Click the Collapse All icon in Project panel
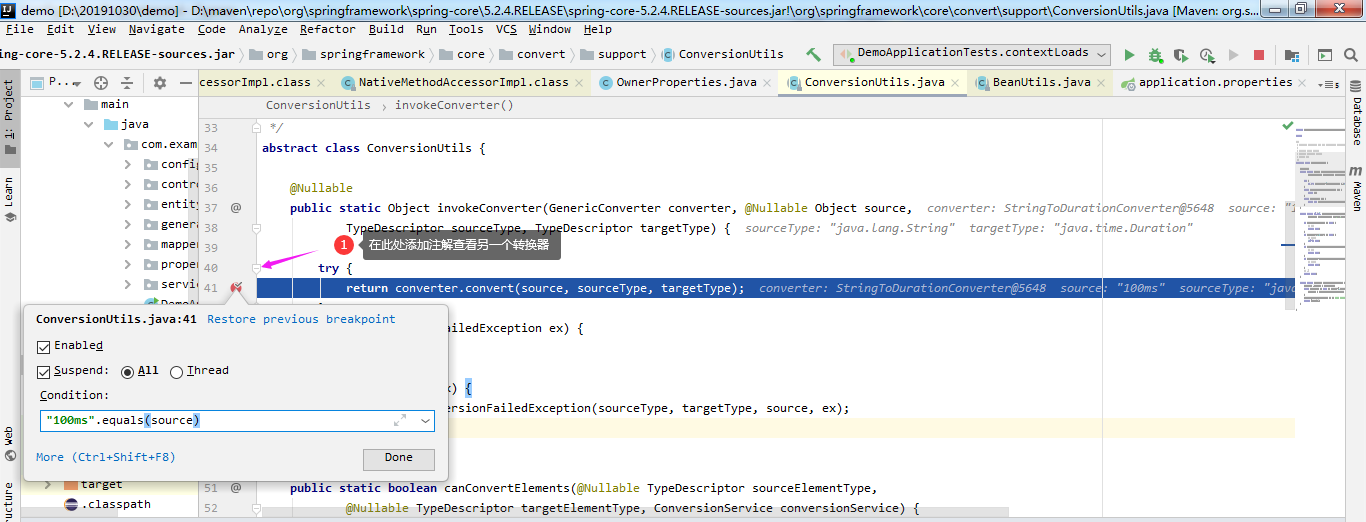1366x522 pixels. [x=129, y=82]
